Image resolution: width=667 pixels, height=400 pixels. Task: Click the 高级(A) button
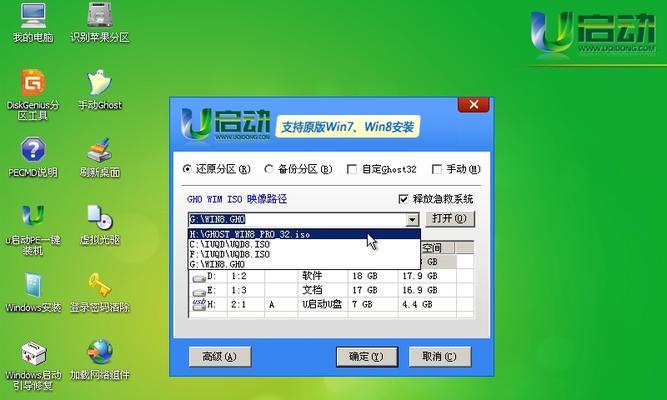(x=220, y=357)
